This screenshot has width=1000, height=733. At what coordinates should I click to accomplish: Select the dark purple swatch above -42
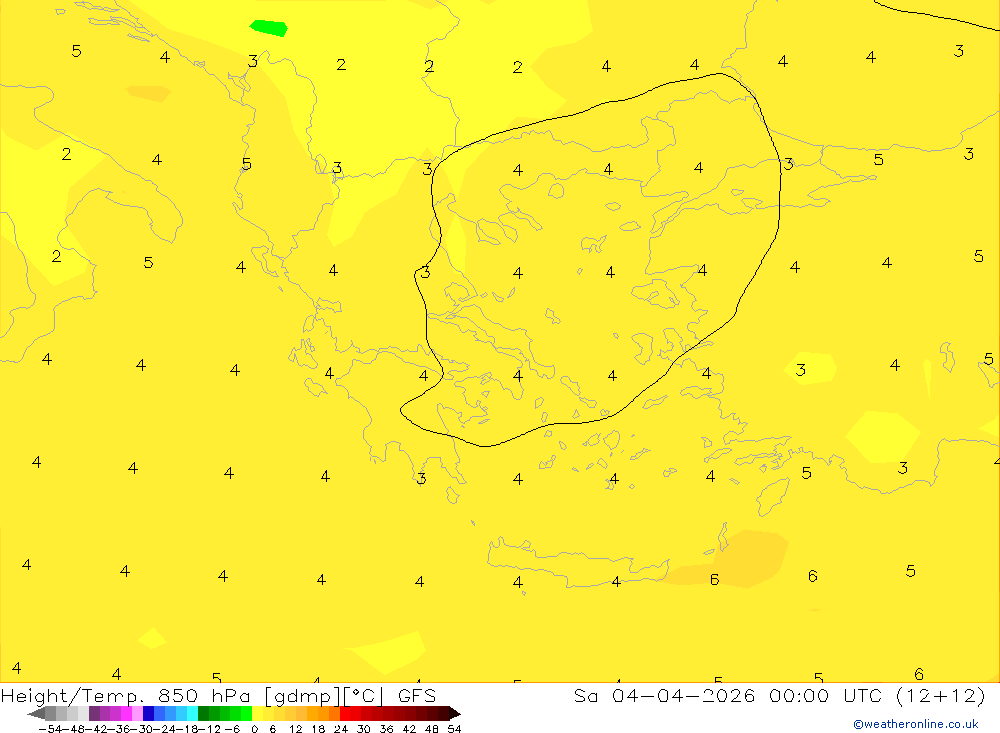[94, 713]
